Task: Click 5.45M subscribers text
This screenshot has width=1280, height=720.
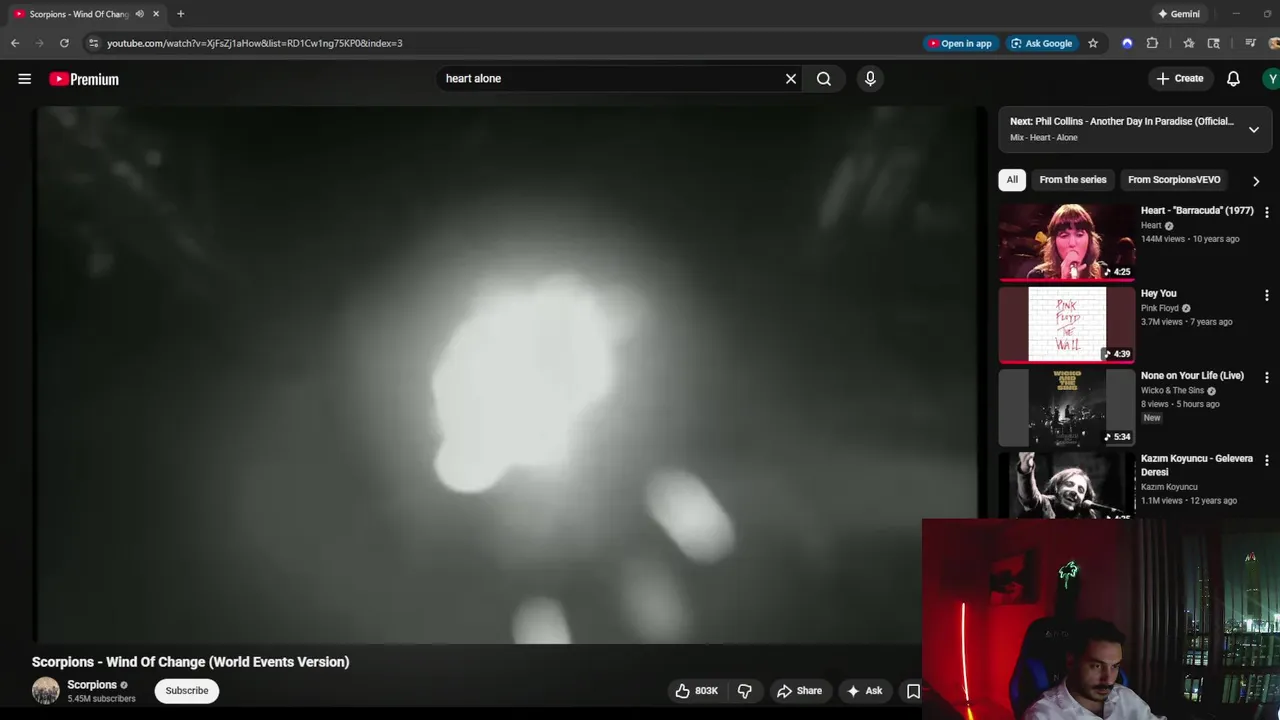Action: 101,699
